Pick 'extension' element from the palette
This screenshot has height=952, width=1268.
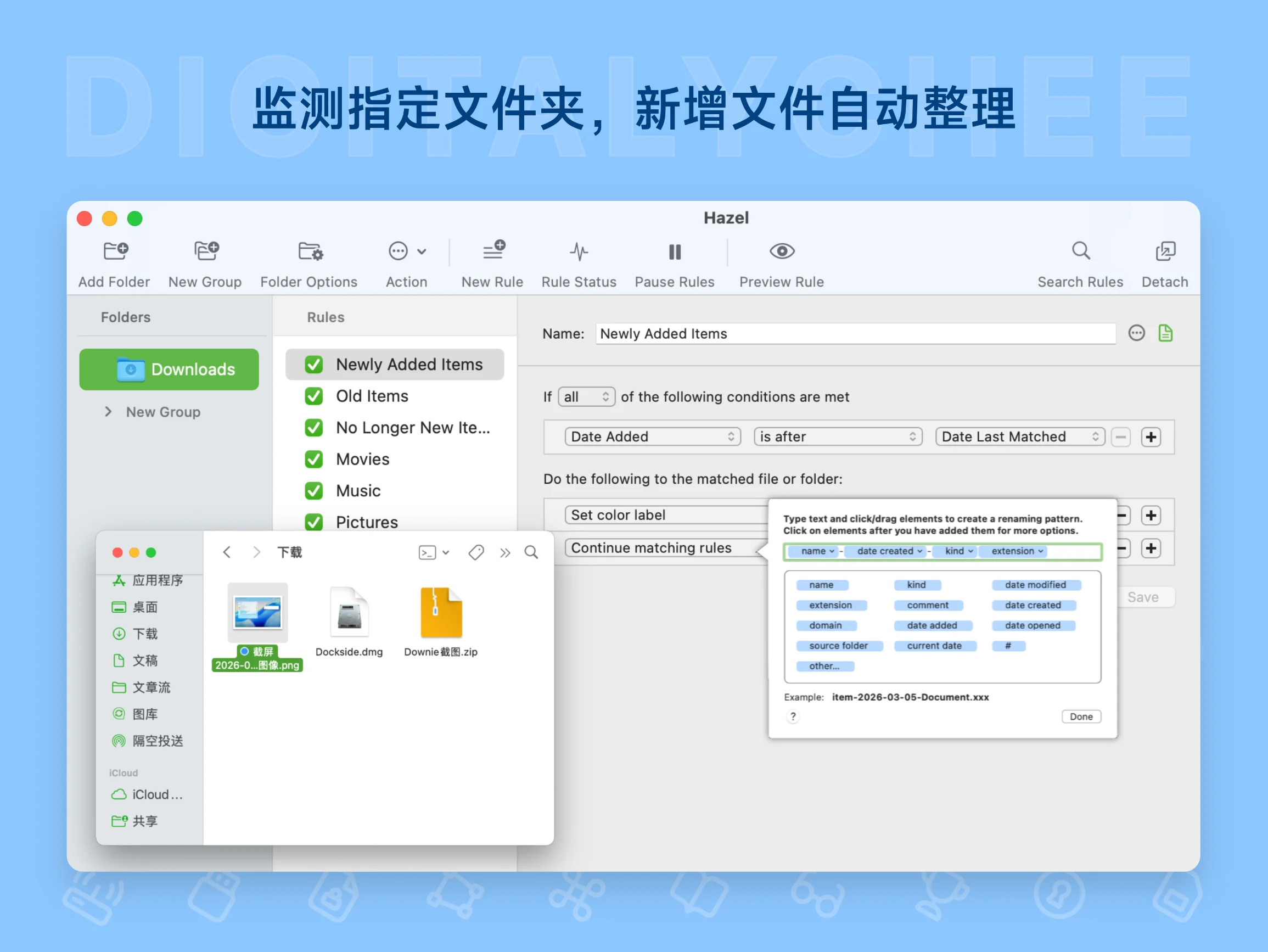click(x=831, y=605)
